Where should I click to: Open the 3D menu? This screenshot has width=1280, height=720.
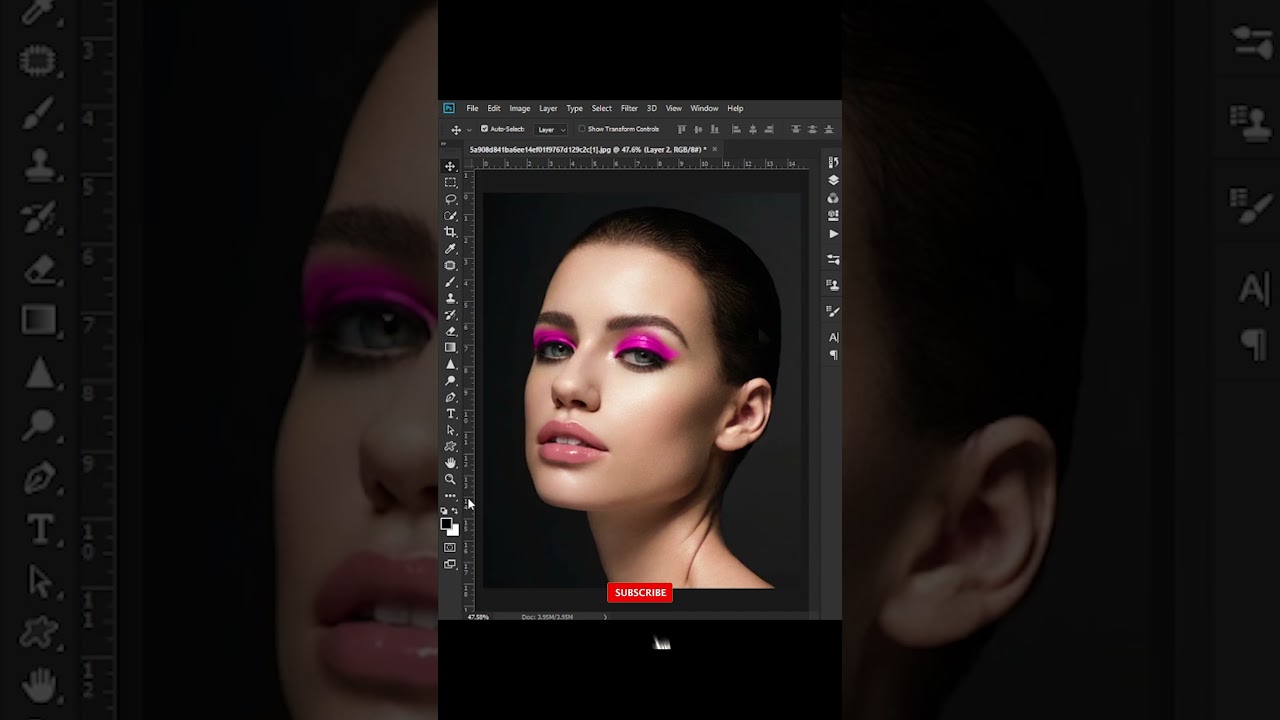click(652, 108)
